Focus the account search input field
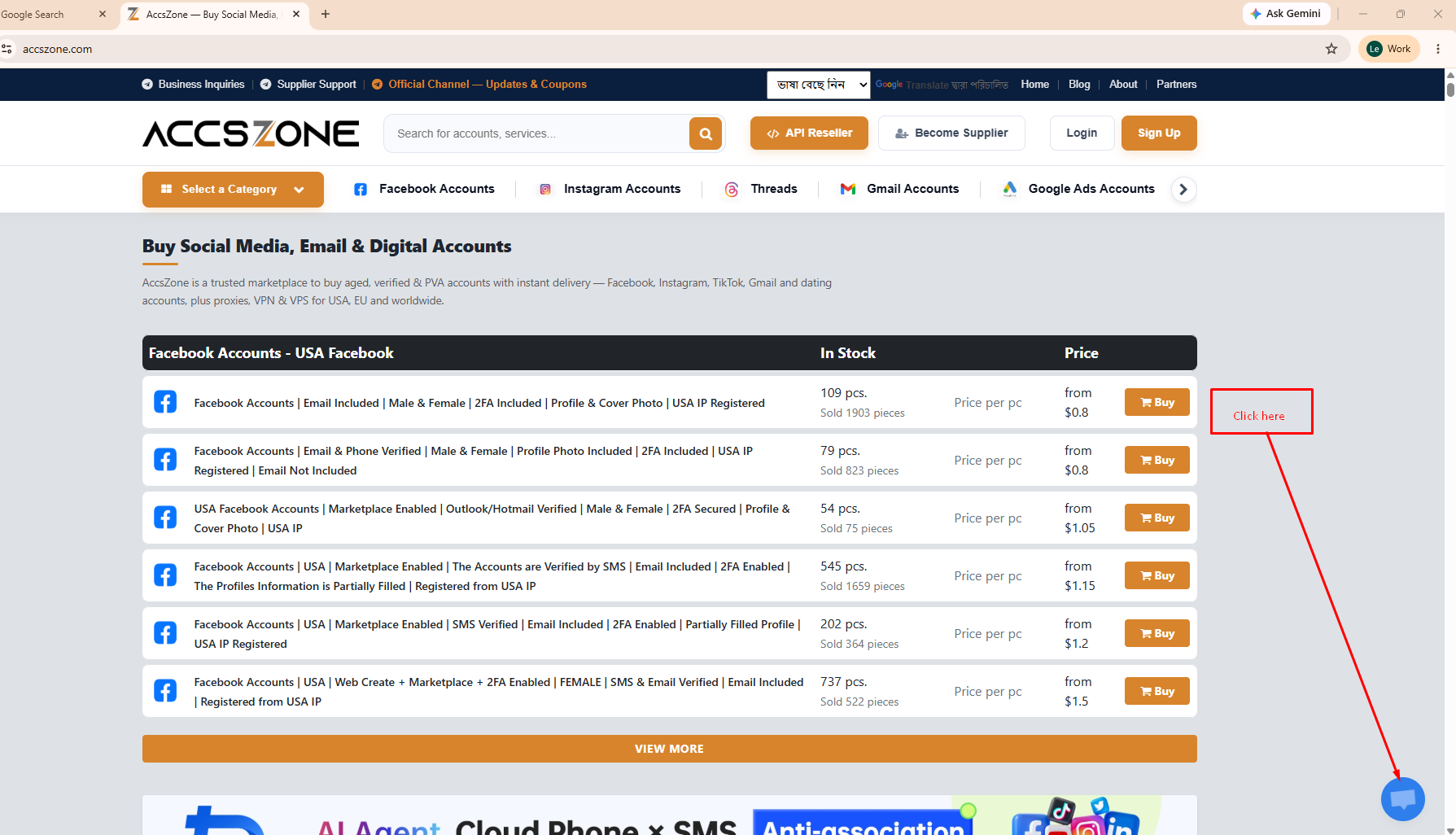Image resolution: width=1456 pixels, height=835 pixels. pos(537,133)
